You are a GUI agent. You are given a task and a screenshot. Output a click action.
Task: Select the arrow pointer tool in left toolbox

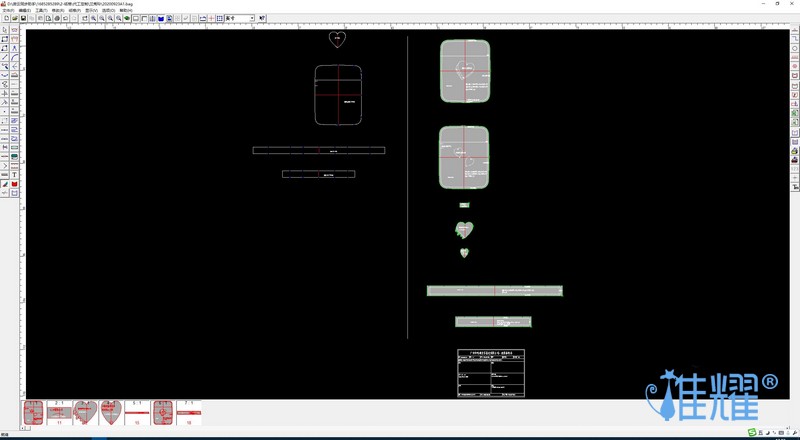point(5,30)
